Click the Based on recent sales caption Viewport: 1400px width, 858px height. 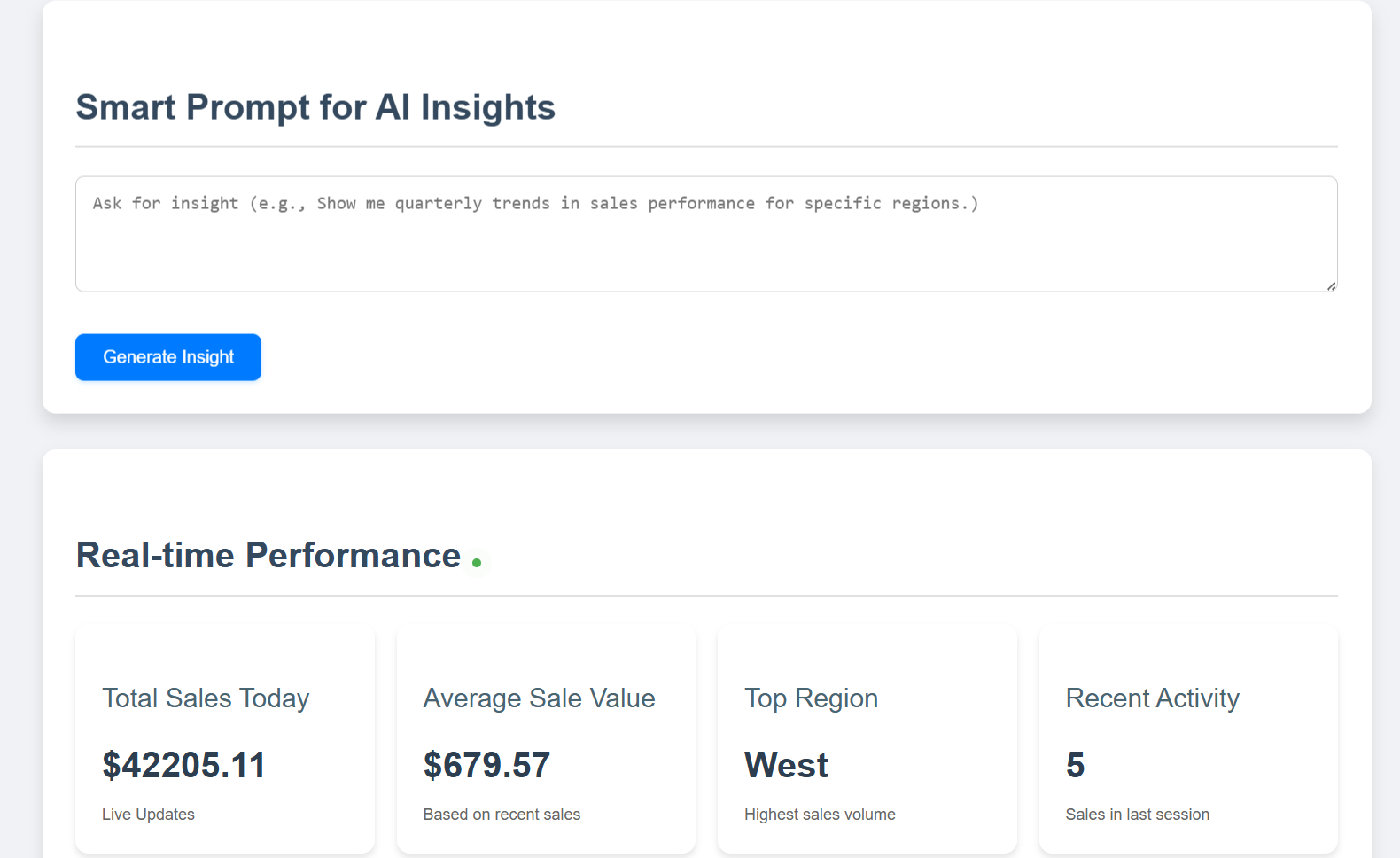tap(502, 815)
